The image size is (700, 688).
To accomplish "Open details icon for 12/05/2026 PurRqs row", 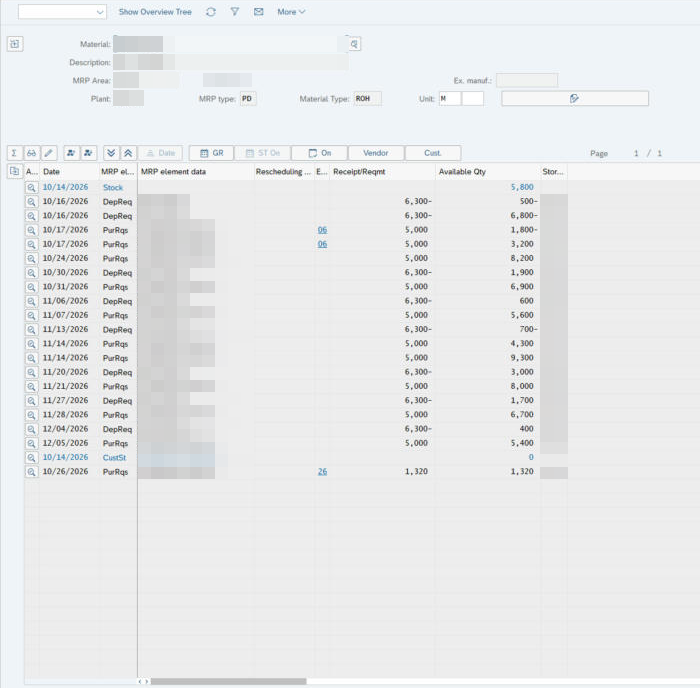I will point(31,443).
